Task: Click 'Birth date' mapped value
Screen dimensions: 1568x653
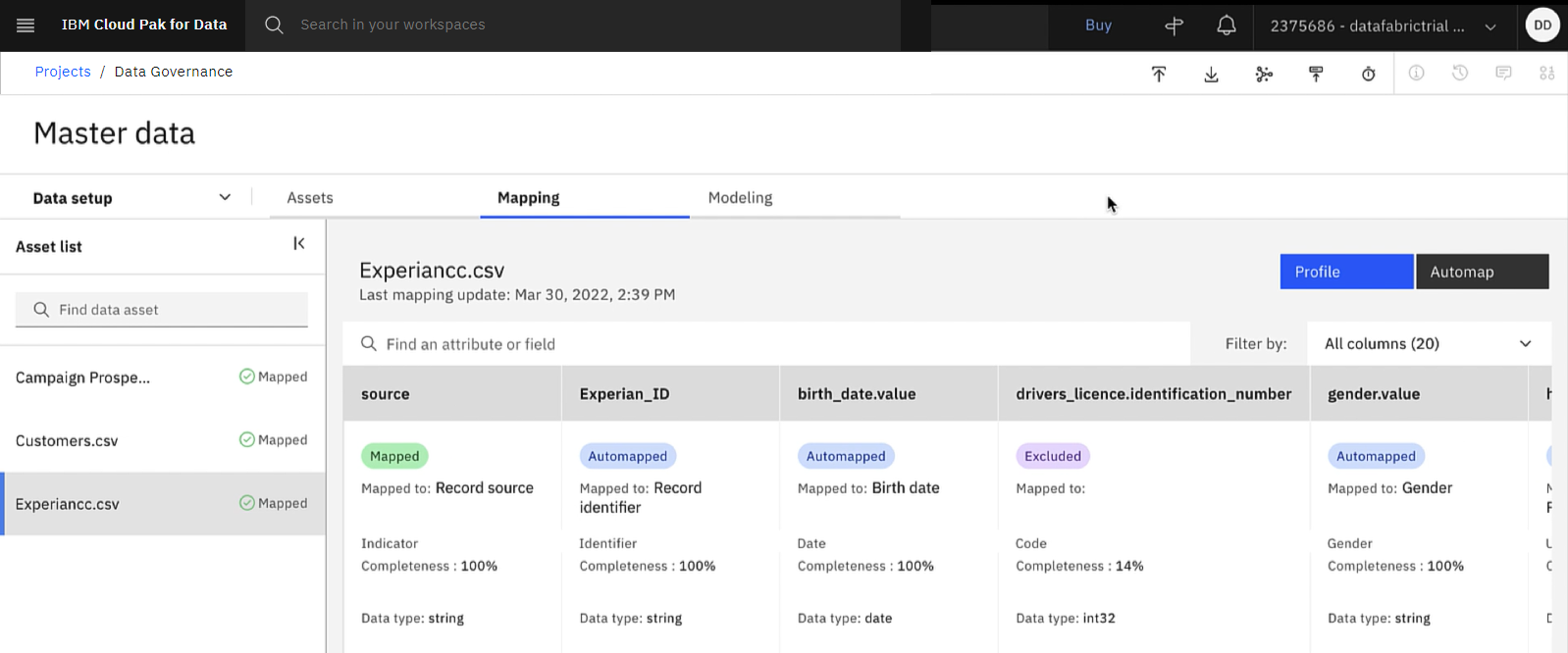Action: coord(906,488)
